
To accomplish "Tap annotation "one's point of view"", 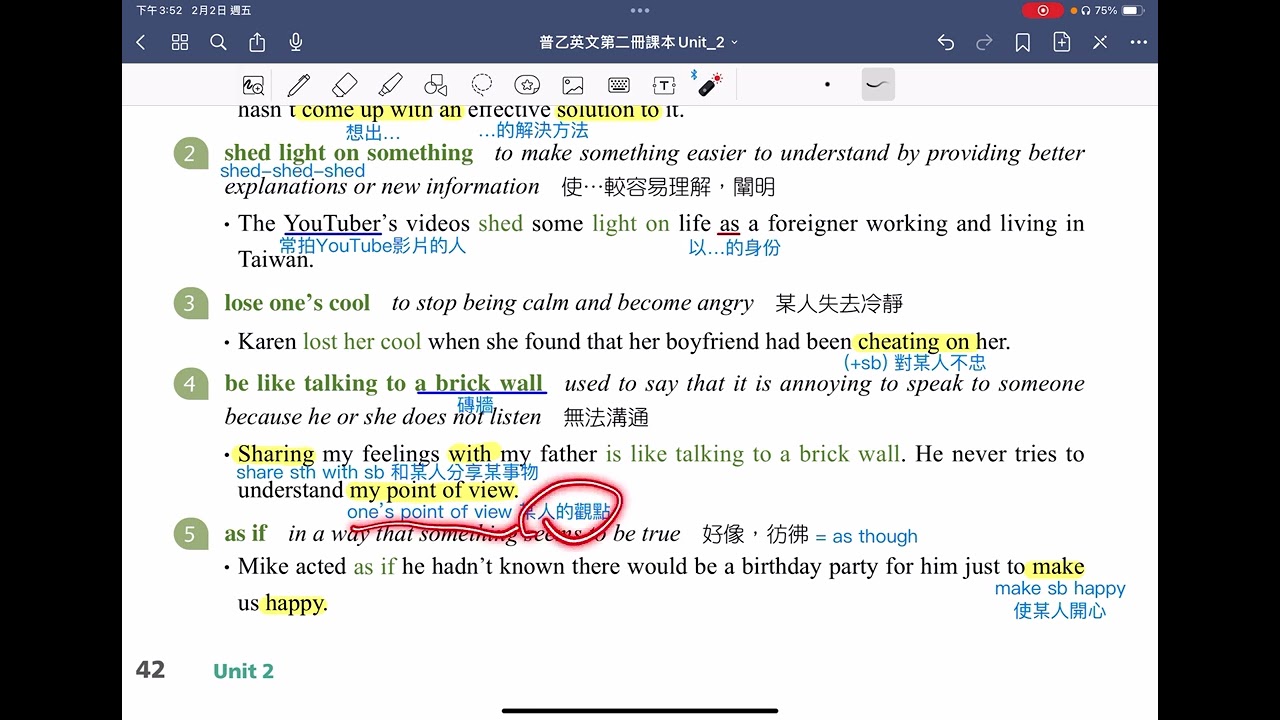I will (x=429, y=512).
